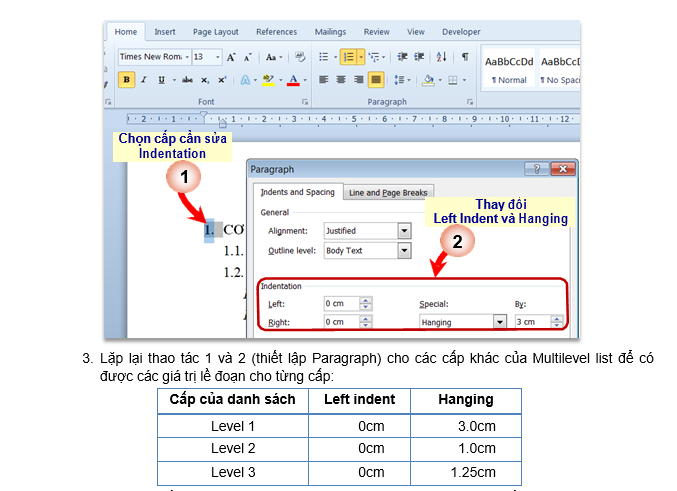Viewport: 677px width, 491px height.
Task: Apply Underline formatting
Action: pos(159,80)
